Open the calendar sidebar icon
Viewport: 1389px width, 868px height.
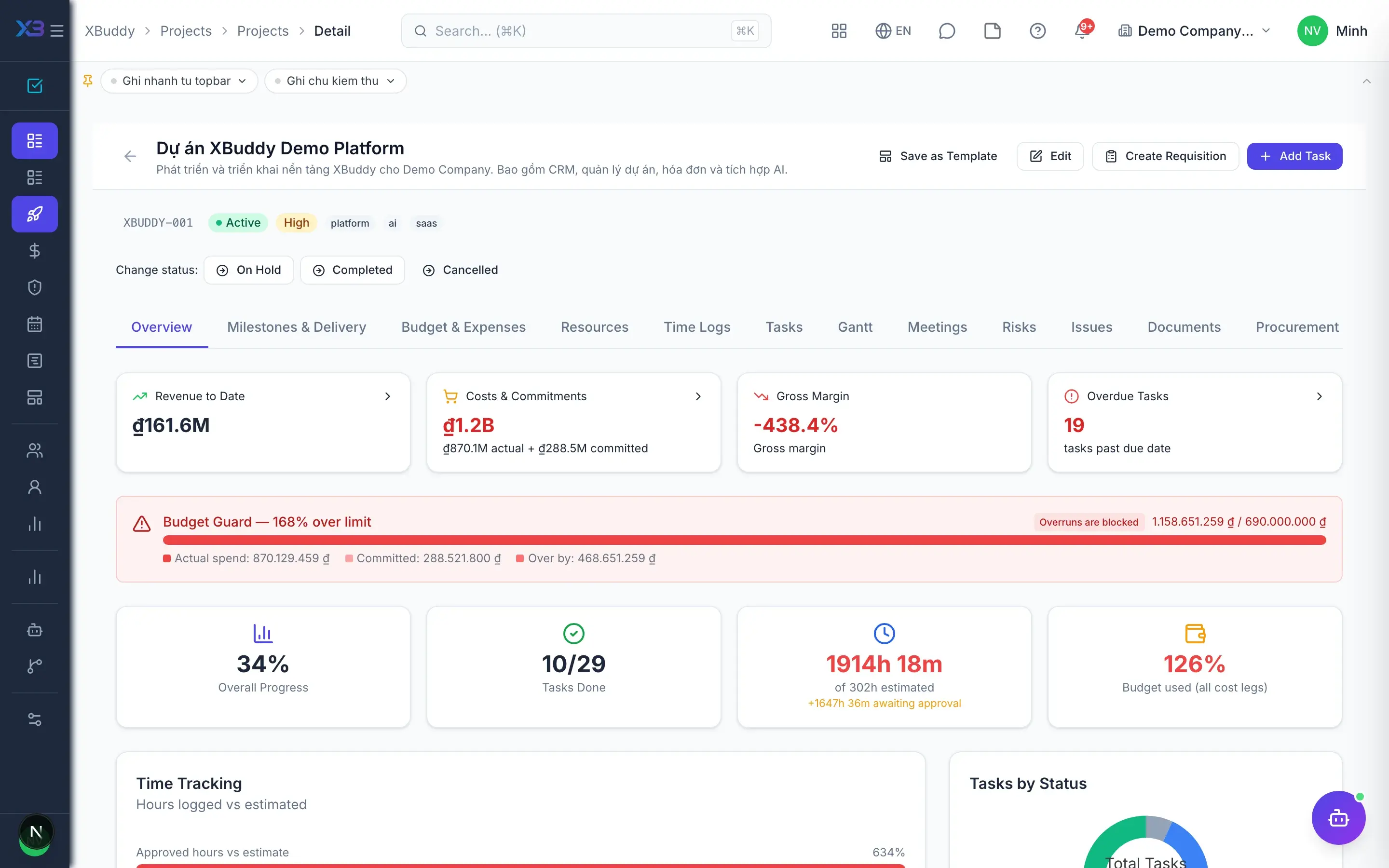tap(34, 325)
